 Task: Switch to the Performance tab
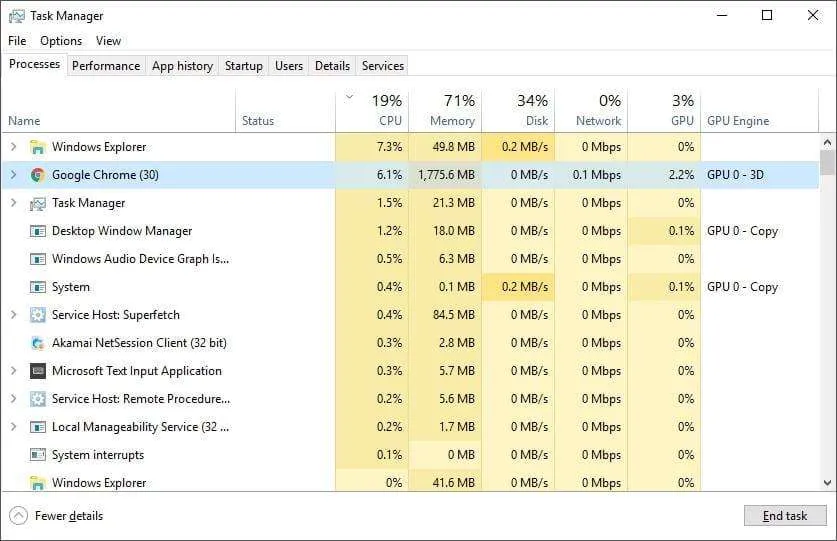point(106,66)
